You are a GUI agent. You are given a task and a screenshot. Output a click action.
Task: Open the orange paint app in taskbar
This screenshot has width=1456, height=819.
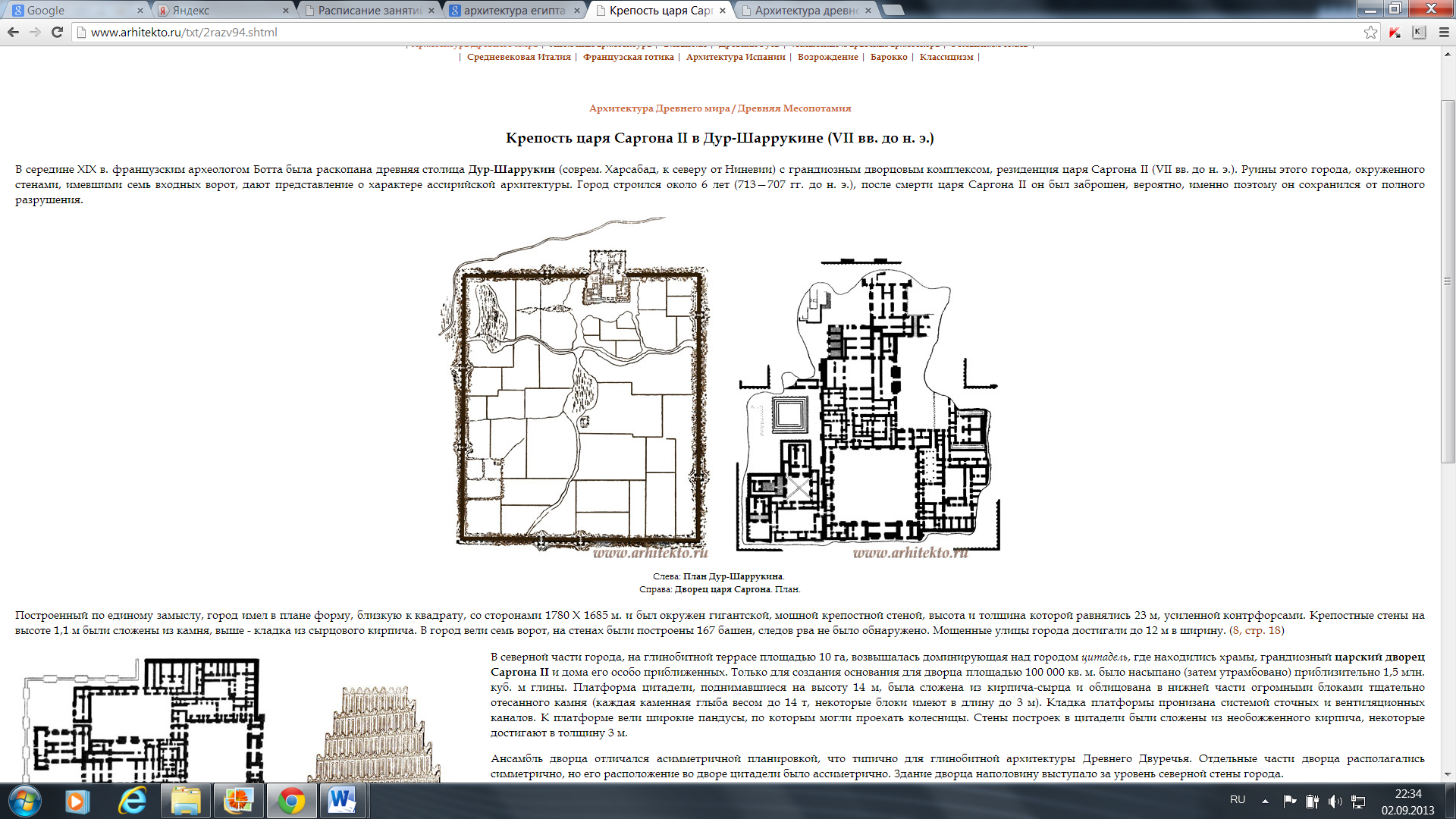pos(238,801)
